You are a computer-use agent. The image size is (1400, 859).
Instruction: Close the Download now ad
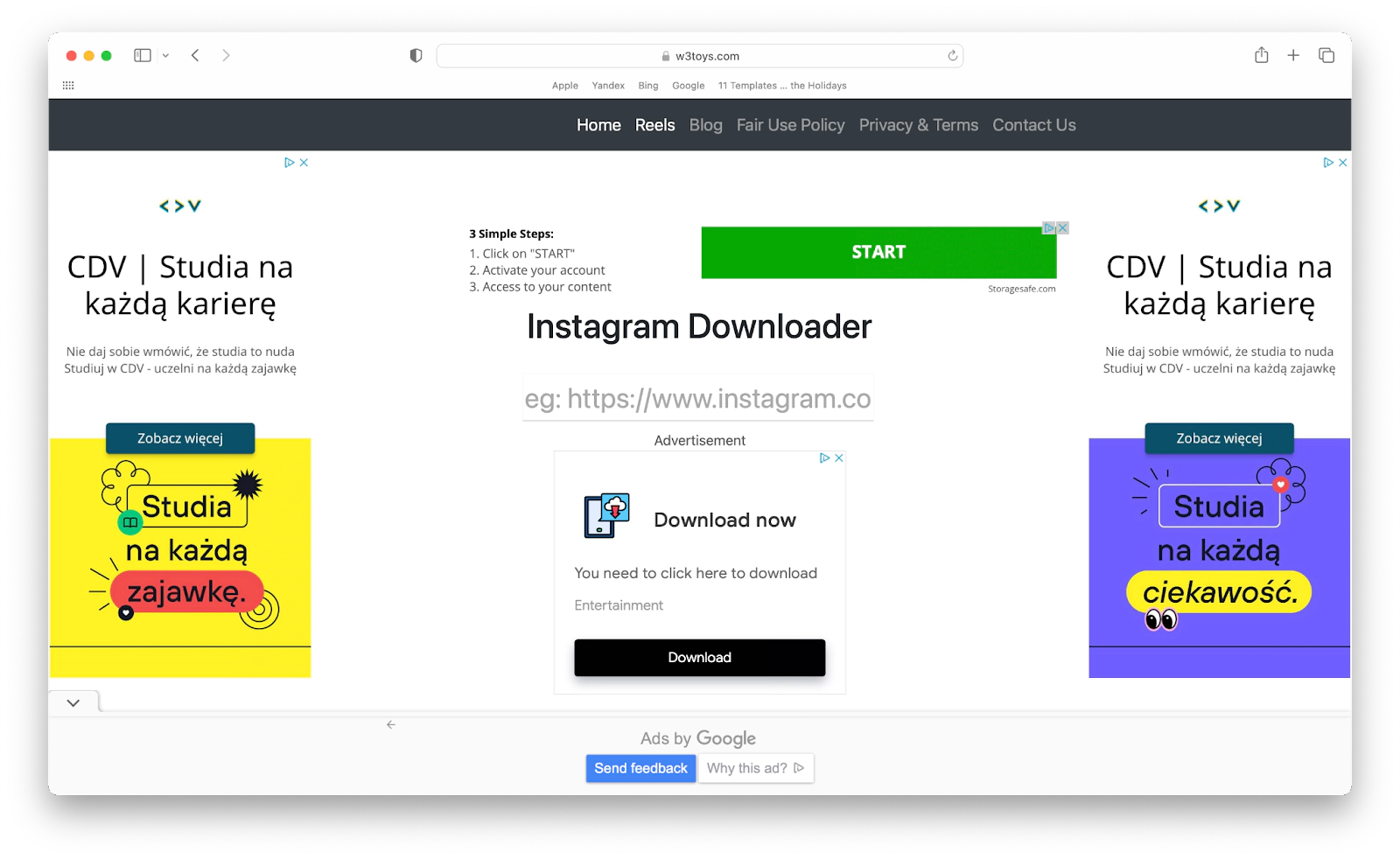click(x=839, y=458)
